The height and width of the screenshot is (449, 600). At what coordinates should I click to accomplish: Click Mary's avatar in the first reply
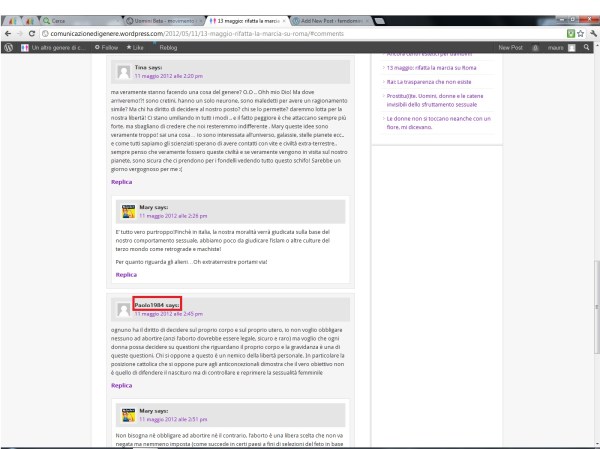tap(128, 211)
